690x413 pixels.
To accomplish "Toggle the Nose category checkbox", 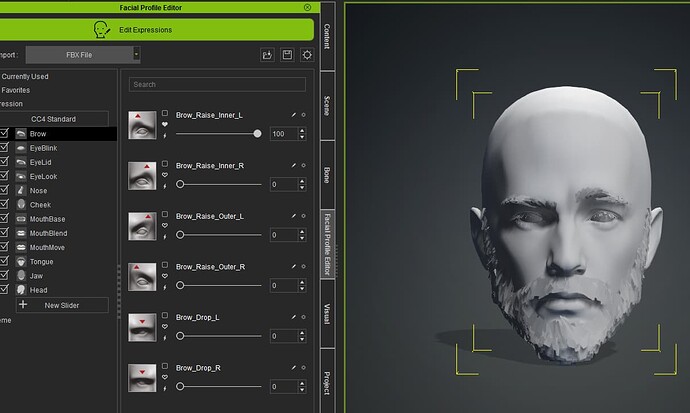I will pyautogui.click(x=4, y=190).
